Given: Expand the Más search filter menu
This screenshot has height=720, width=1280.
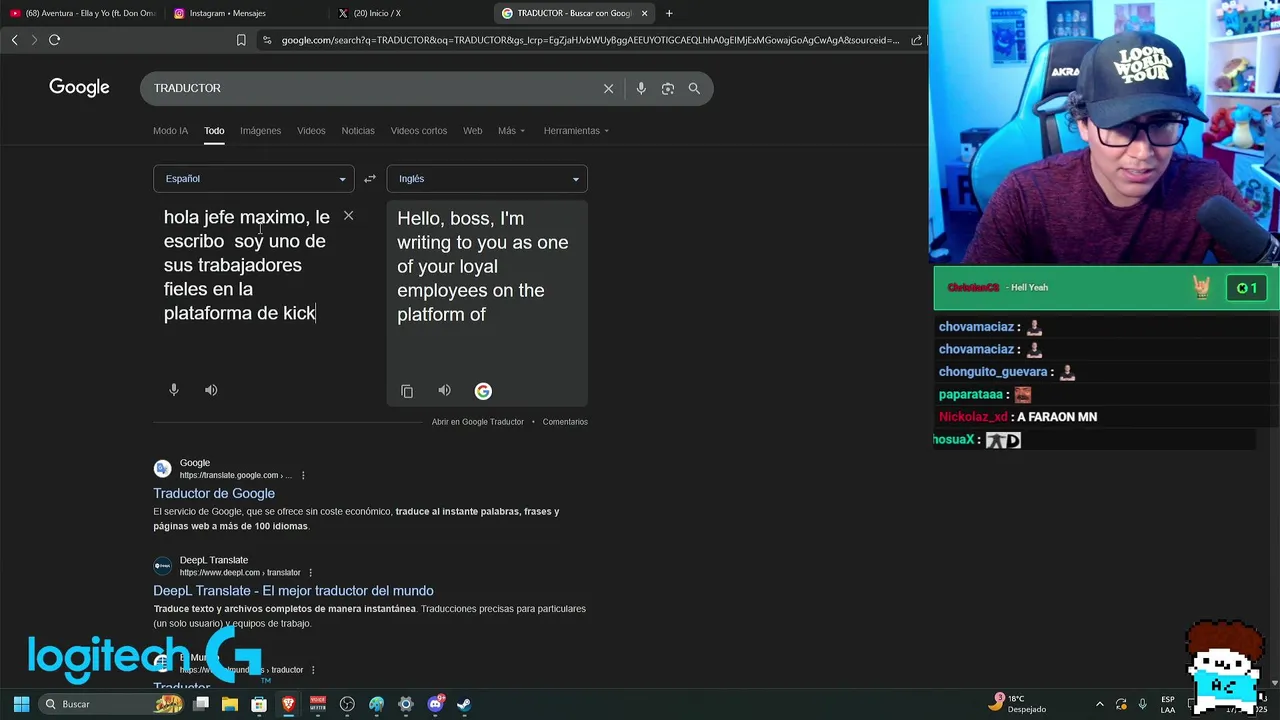Looking at the screenshot, I should [511, 131].
